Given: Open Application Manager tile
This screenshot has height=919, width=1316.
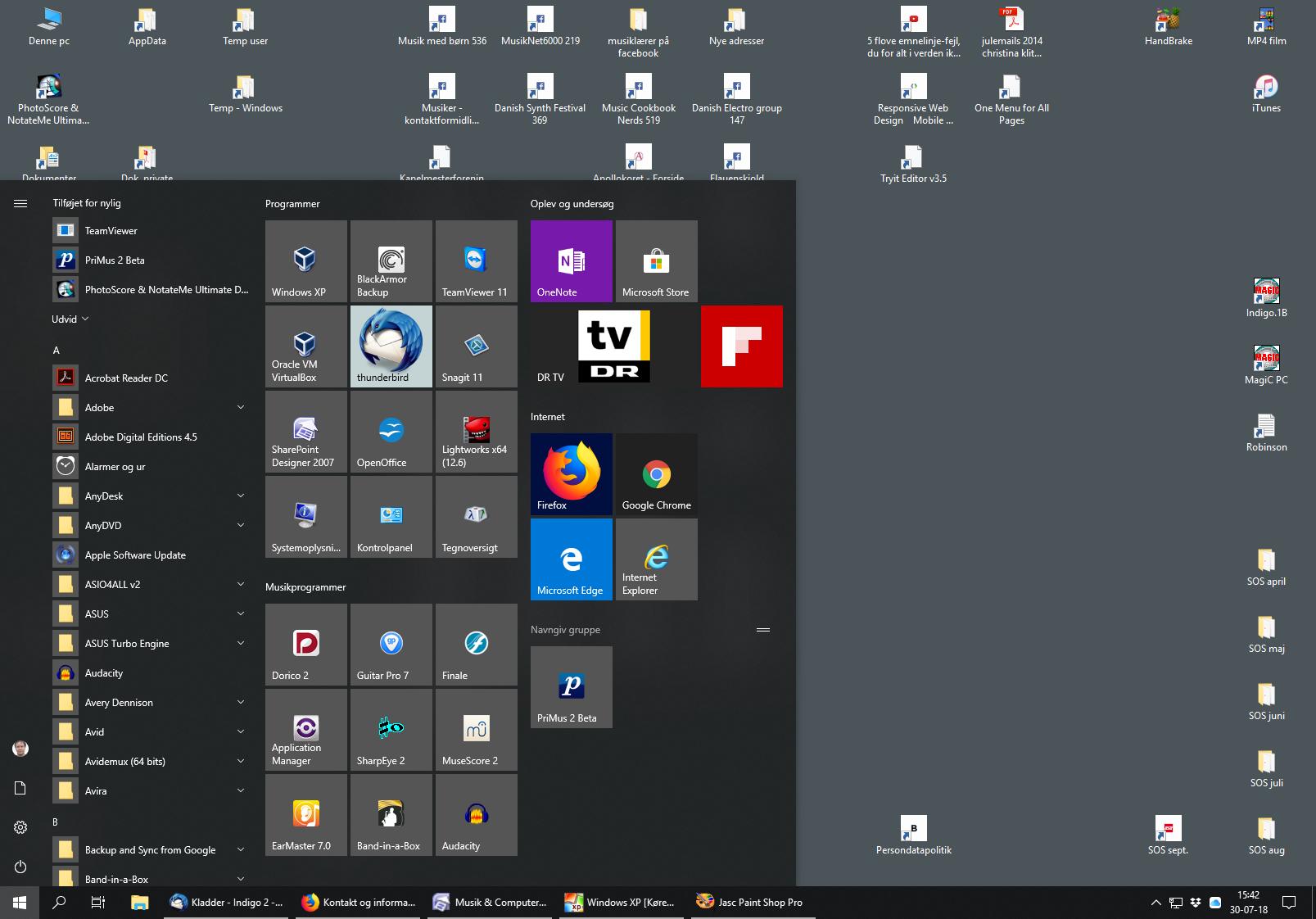Looking at the screenshot, I should 306,730.
